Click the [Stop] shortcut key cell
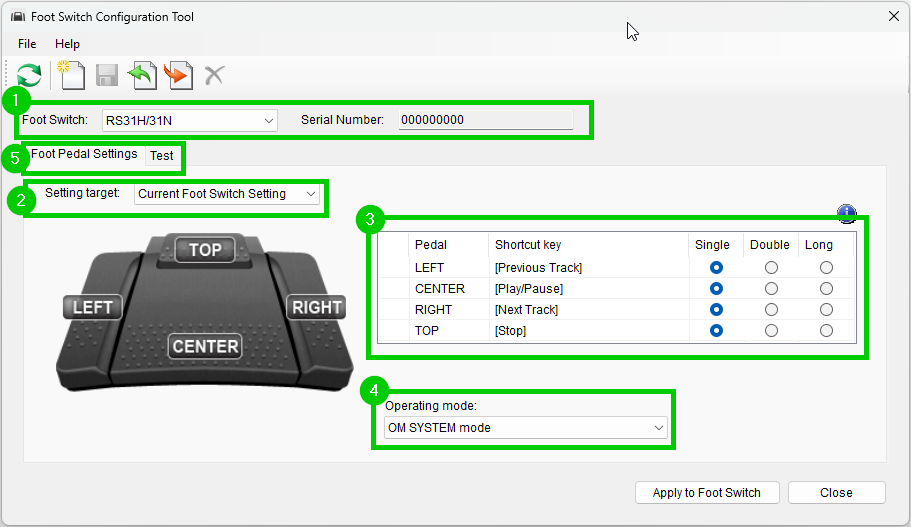Image resolution: width=911 pixels, height=527 pixels. tap(589, 331)
